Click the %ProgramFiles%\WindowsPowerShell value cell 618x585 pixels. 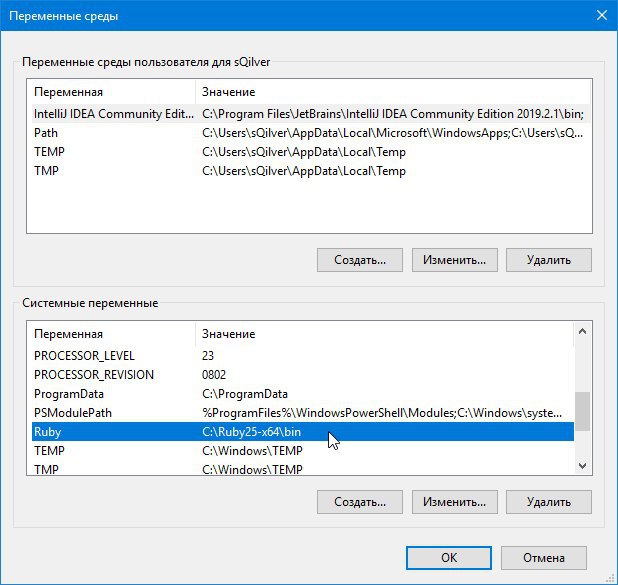click(382, 413)
